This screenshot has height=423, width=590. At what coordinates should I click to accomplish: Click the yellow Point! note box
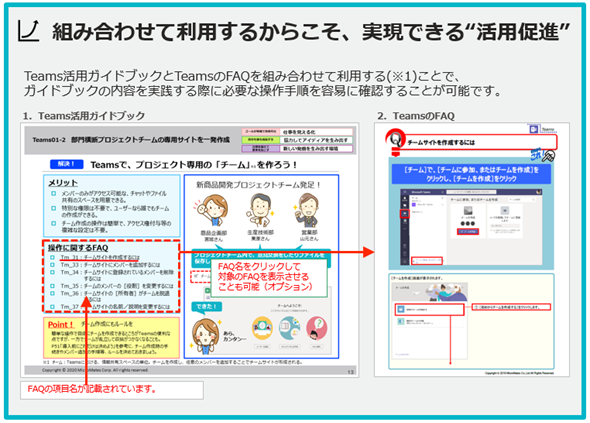coord(111,338)
